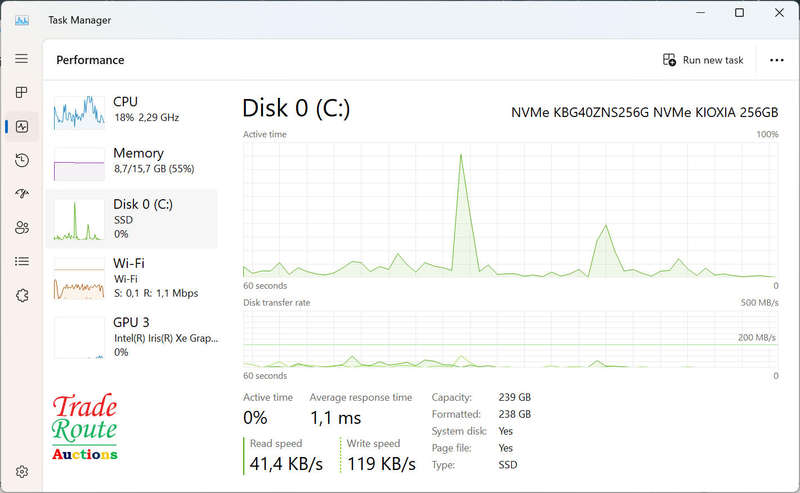Select the Wi-Fi performance item
Screen dimensions: 800x493
tap(131, 277)
